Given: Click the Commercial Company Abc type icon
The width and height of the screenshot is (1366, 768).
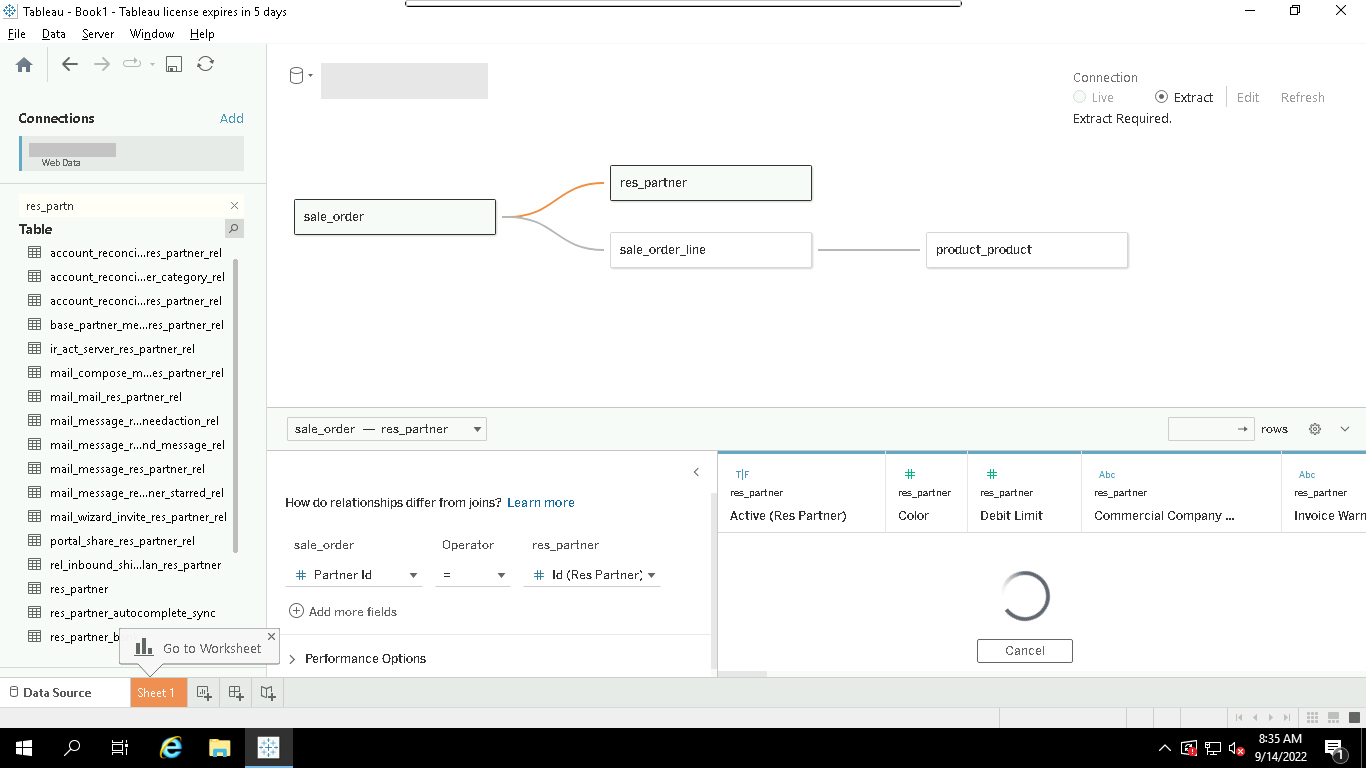Looking at the screenshot, I should click(x=1107, y=475).
